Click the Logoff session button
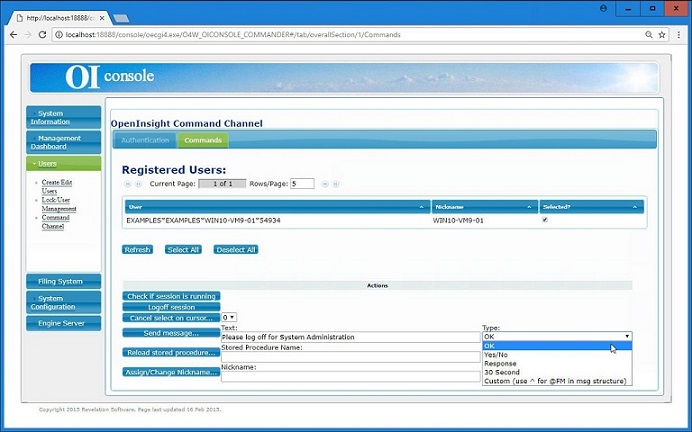This screenshot has width=692, height=432. (171, 307)
